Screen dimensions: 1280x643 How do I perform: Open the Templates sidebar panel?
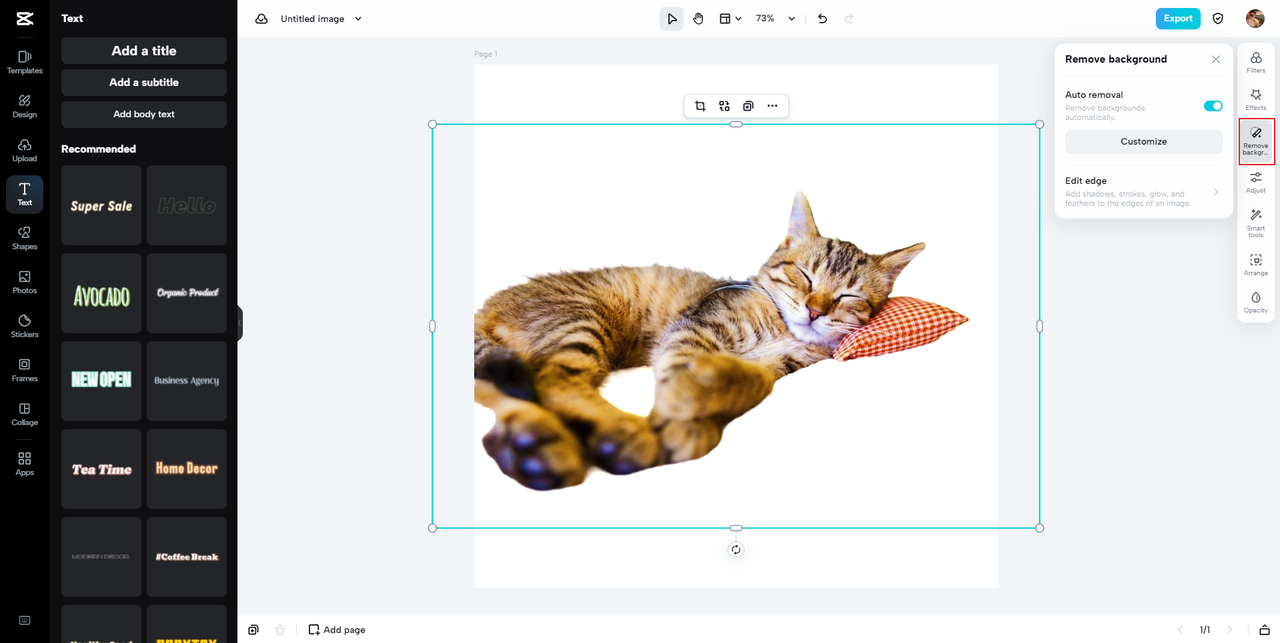click(x=24, y=62)
